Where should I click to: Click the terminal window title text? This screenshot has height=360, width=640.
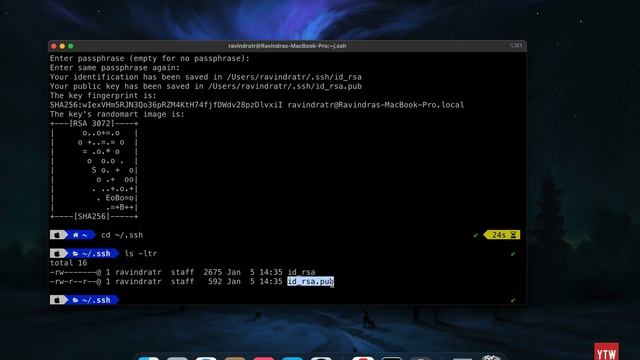click(x=287, y=46)
